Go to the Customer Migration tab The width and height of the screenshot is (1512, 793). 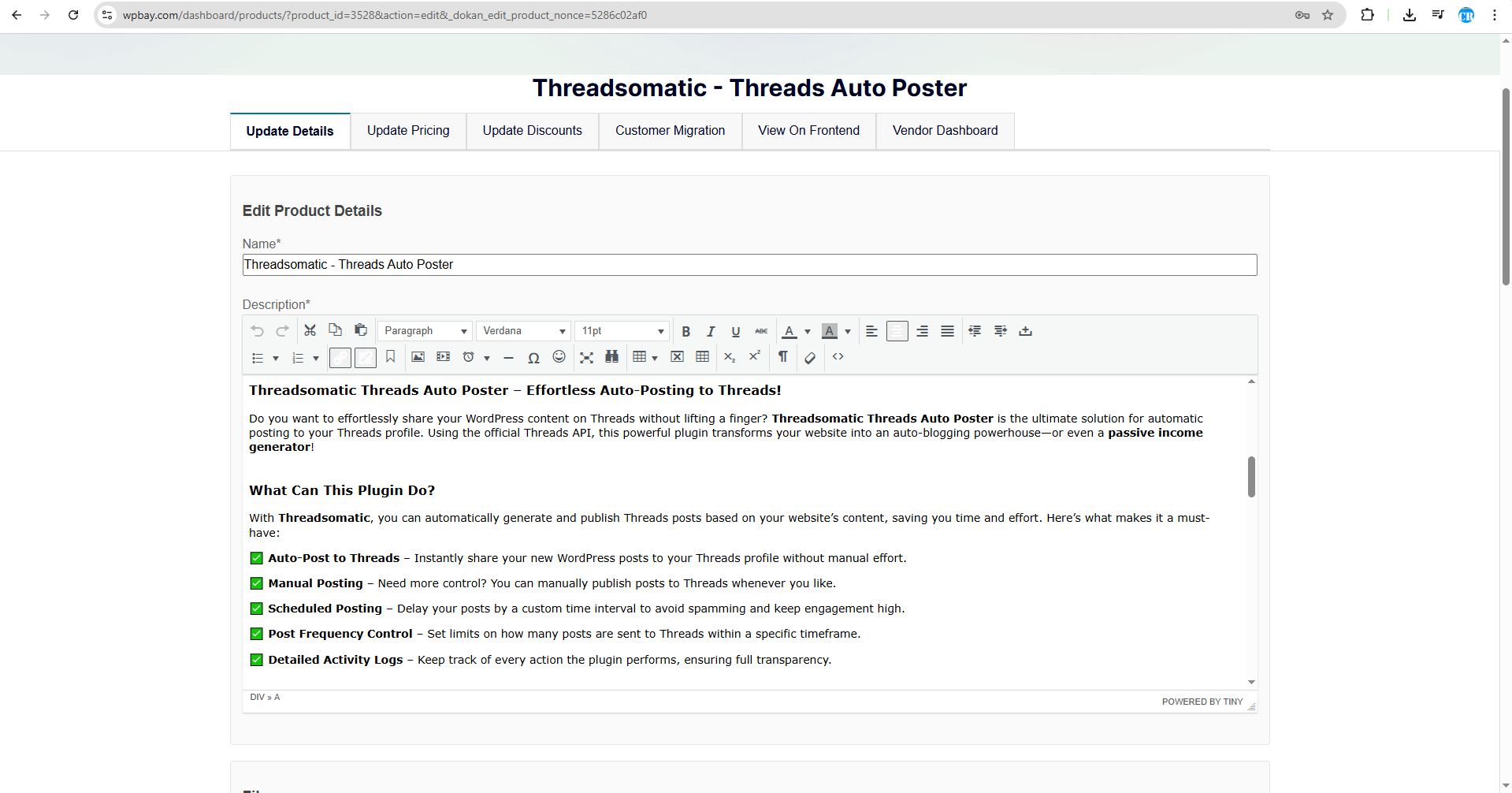(x=671, y=131)
